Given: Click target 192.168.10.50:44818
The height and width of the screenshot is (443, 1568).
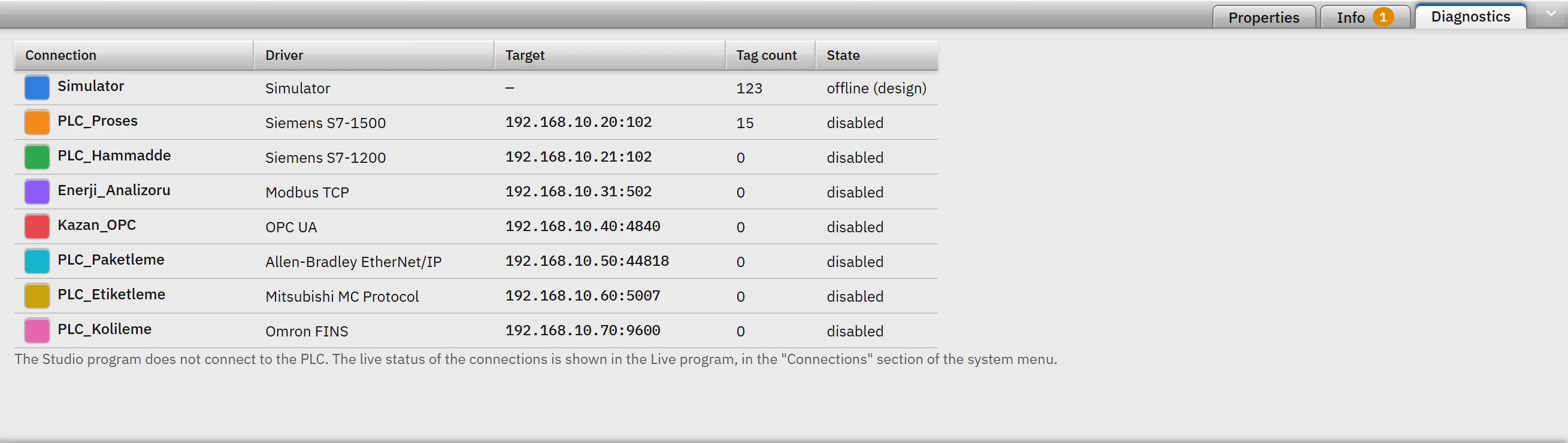Looking at the screenshot, I should 587,261.
